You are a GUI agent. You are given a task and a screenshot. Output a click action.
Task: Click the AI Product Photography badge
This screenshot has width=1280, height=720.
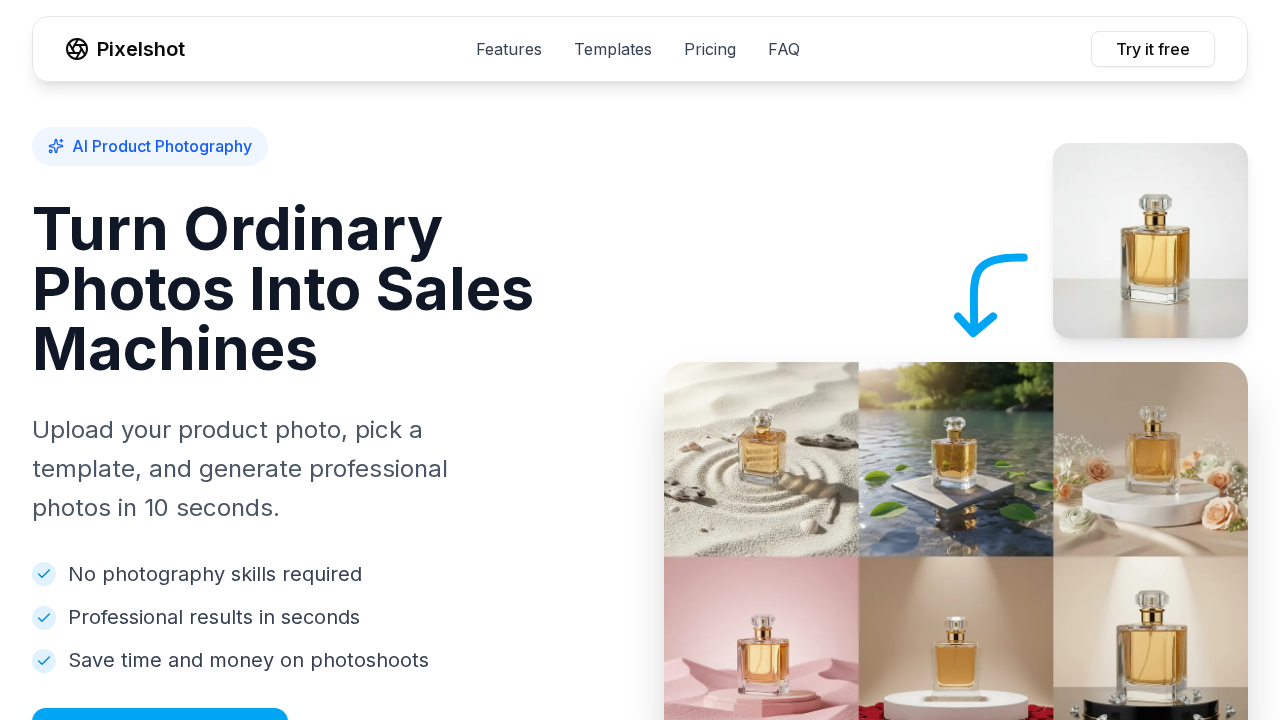point(150,146)
